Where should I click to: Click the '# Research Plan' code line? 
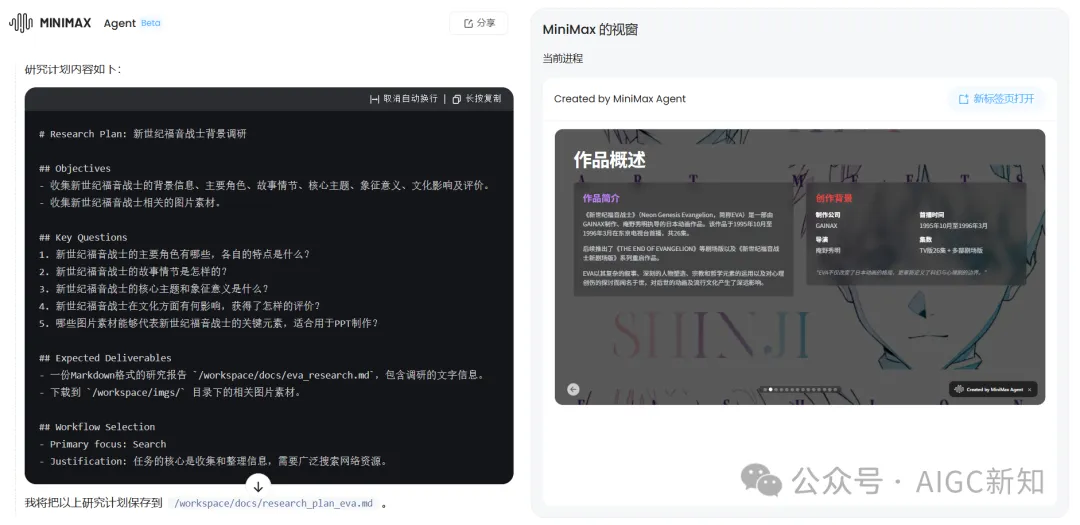[x=143, y=134]
